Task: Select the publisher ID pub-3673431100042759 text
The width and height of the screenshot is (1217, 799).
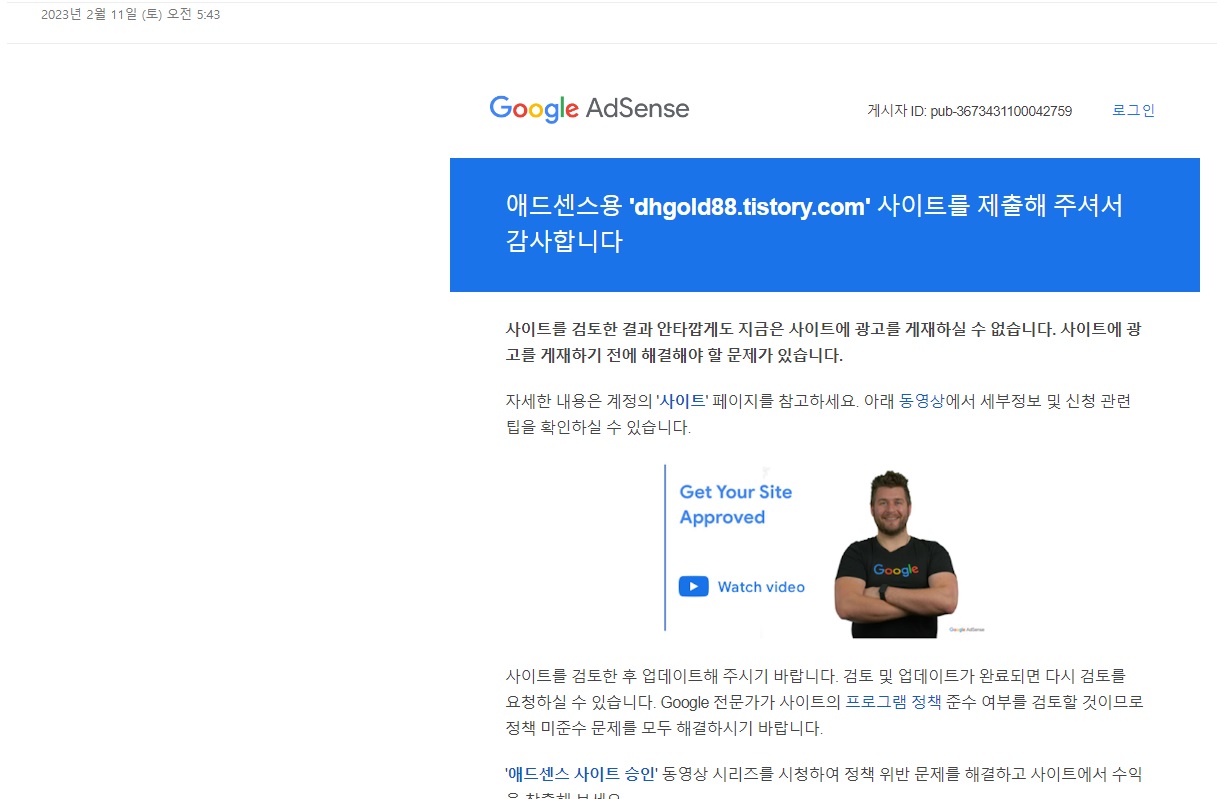Action: click(x=1001, y=111)
